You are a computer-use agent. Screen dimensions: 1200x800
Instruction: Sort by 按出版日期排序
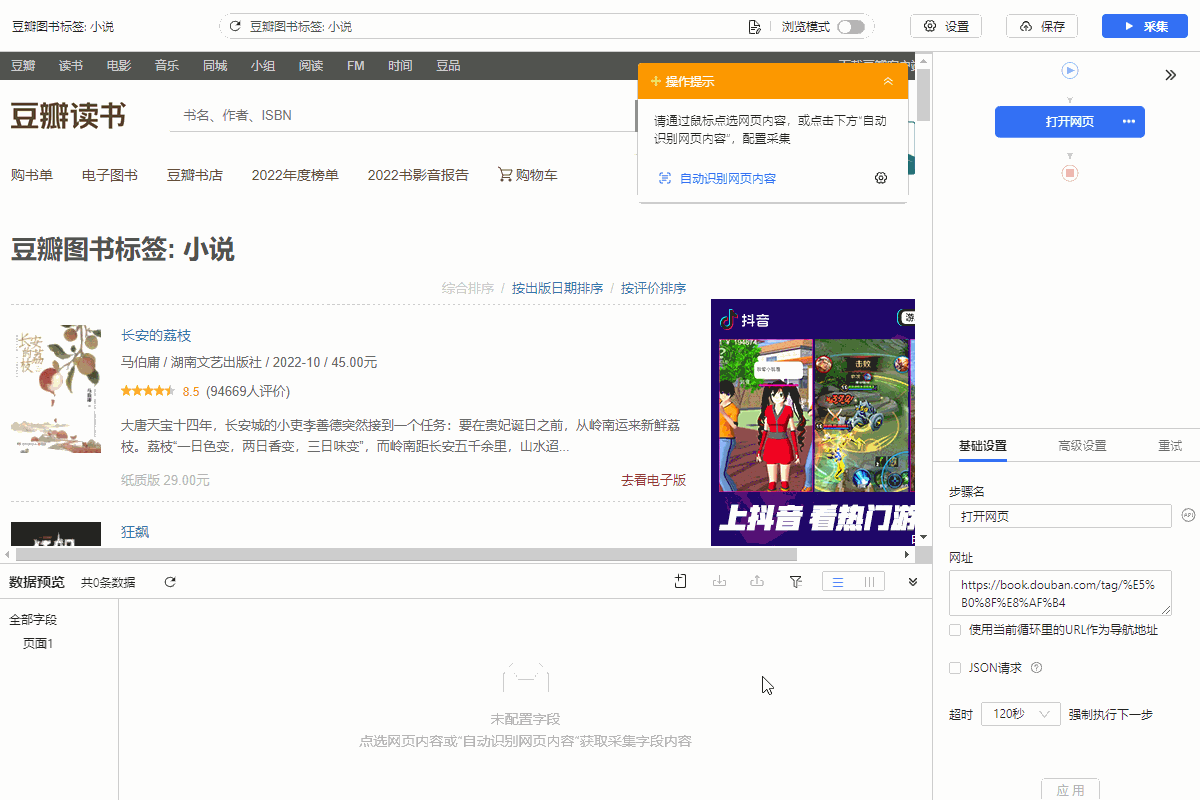[x=558, y=288]
